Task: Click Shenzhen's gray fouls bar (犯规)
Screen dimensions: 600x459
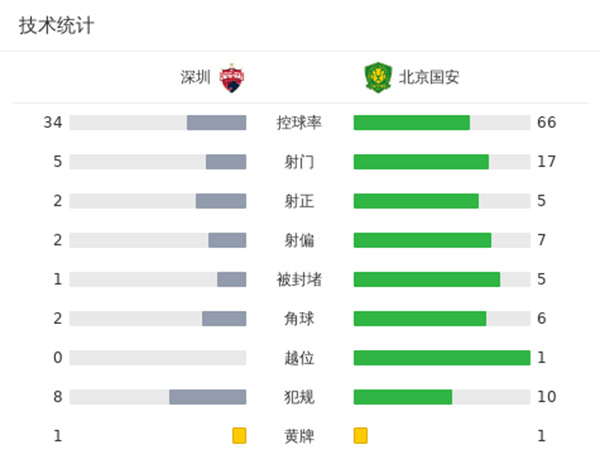Action: (x=207, y=397)
